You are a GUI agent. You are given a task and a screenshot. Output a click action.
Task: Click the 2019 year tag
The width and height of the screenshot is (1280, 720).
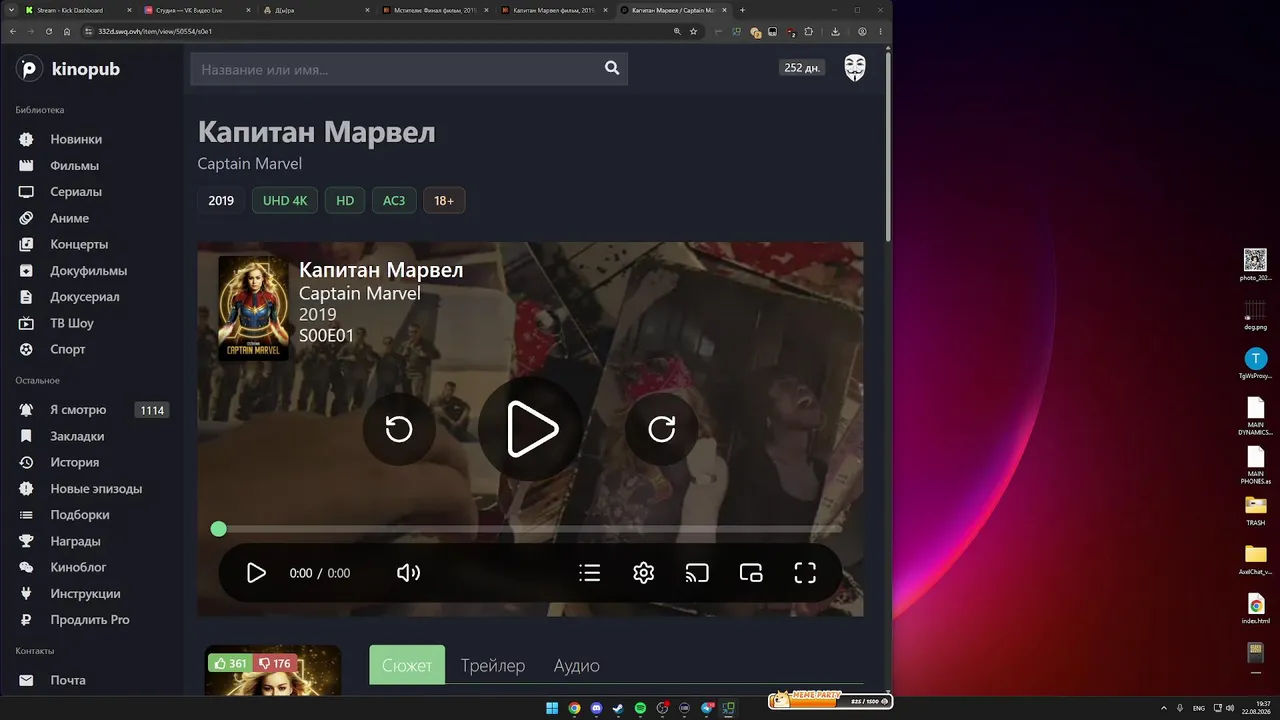click(x=221, y=201)
